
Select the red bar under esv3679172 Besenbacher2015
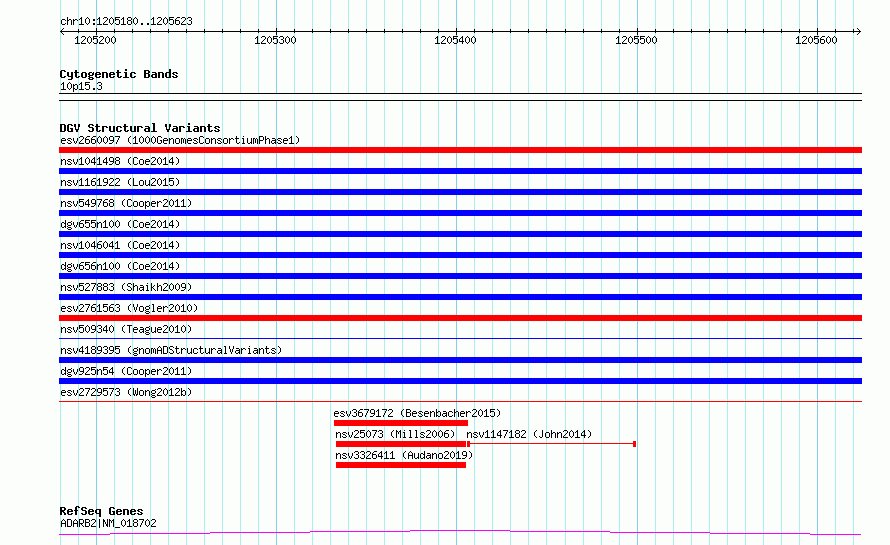(x=401, y=423)
